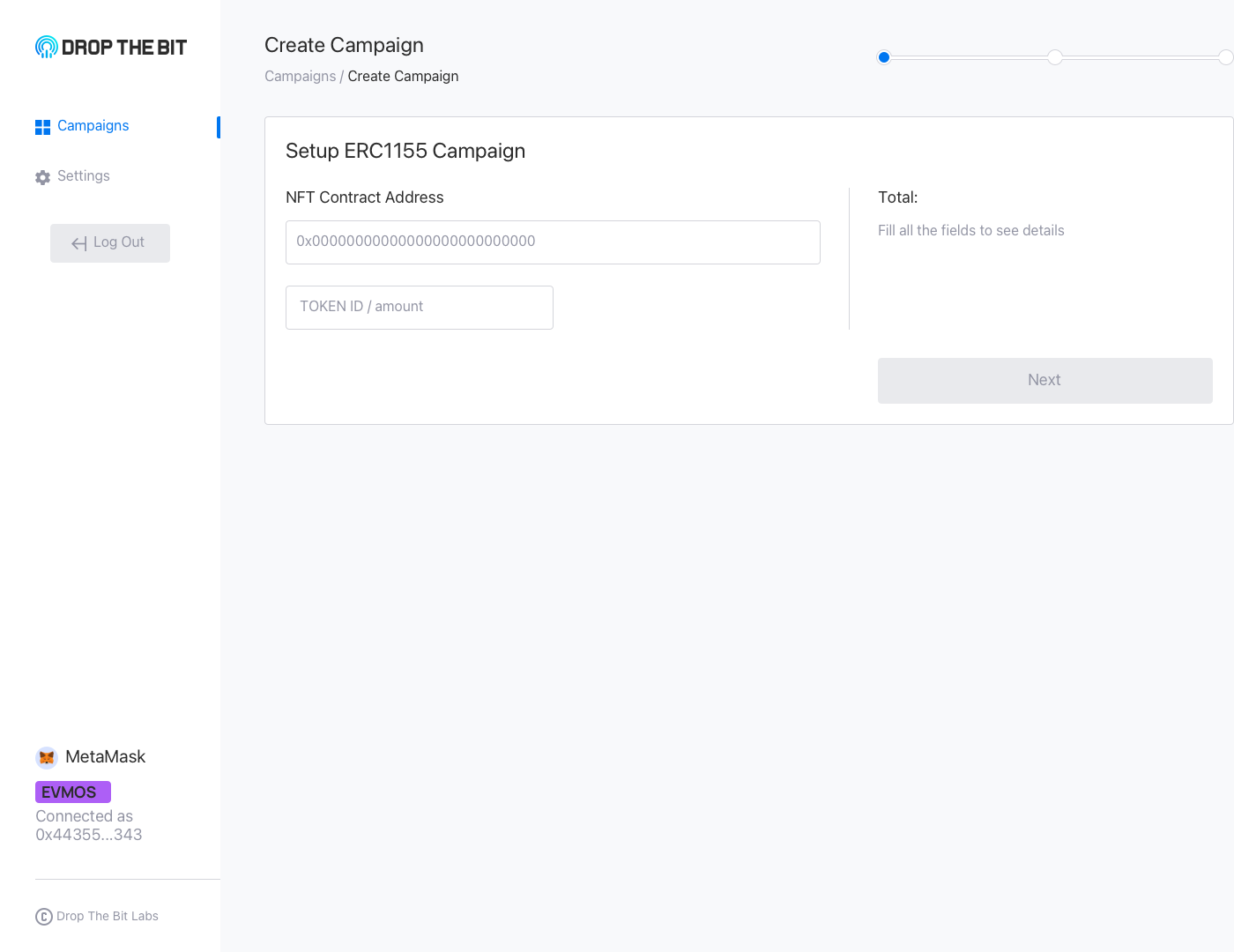Click the Log Out arrow icon
This screenshot has height=952, width=1234.
pos(79,243)
